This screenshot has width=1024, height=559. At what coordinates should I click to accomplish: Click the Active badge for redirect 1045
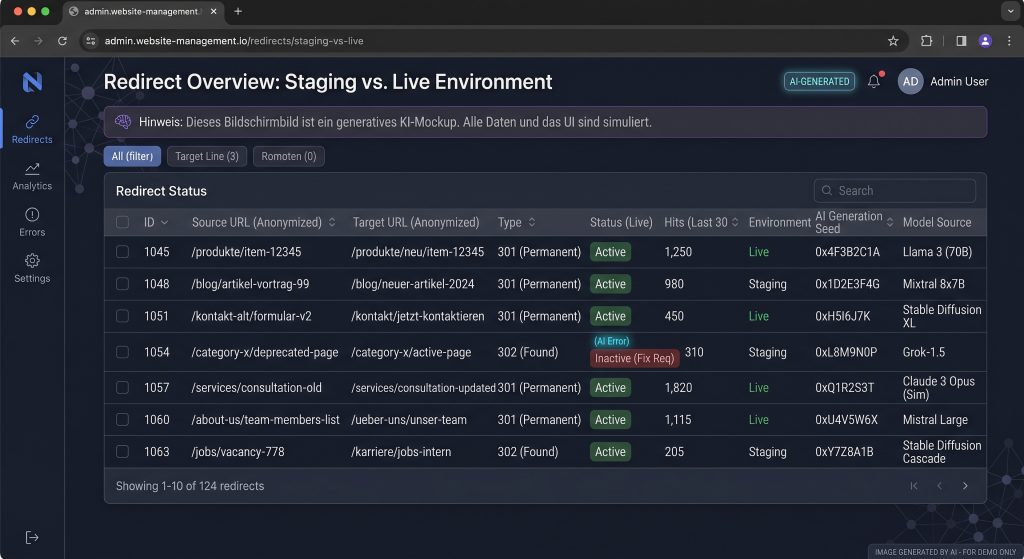pos(610,251)
